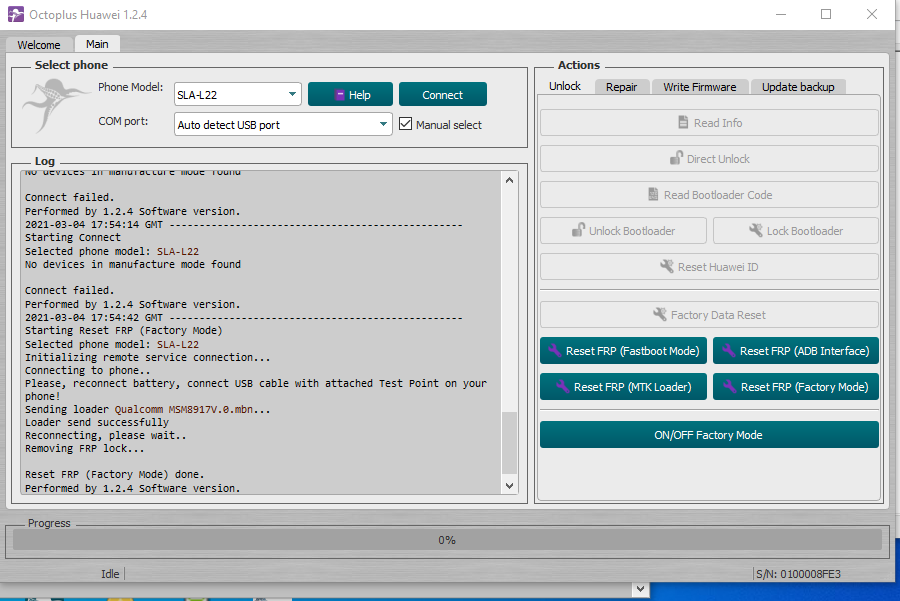The height and width of the screenshot is (601, 900).
Task: Click the Read Info button
Action: click(709, 123)
